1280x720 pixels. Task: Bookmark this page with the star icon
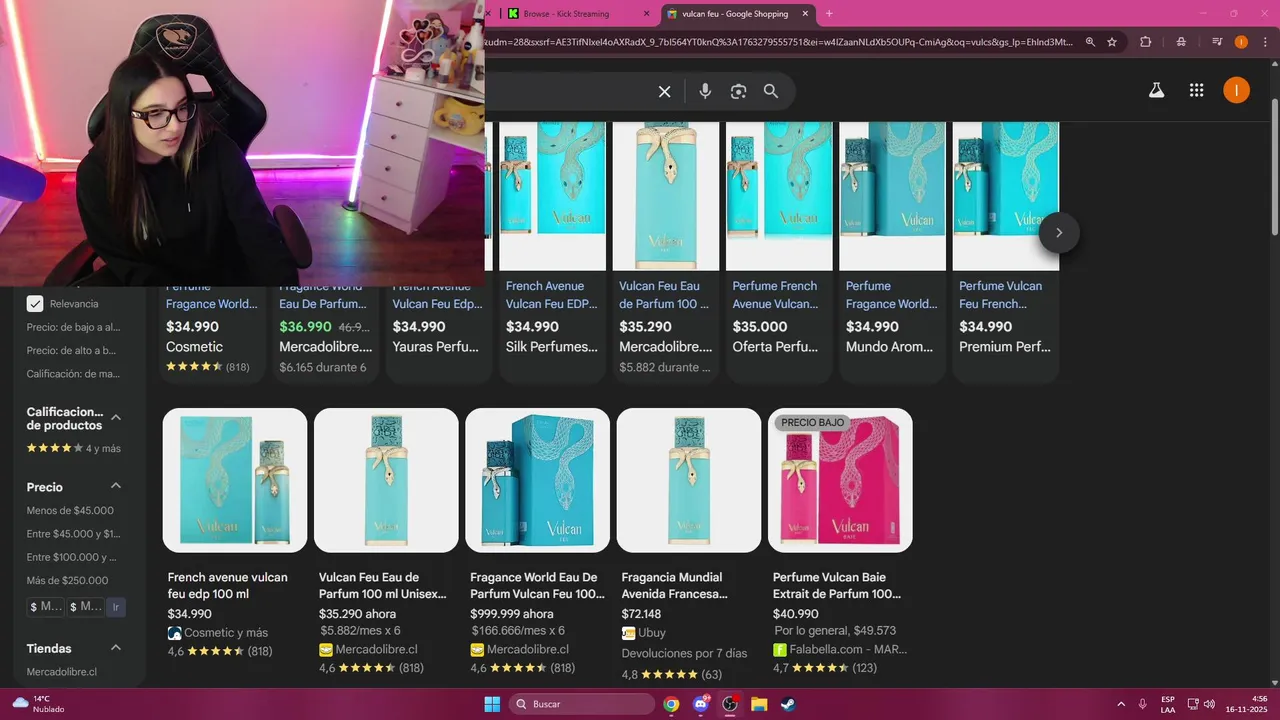1112,42
